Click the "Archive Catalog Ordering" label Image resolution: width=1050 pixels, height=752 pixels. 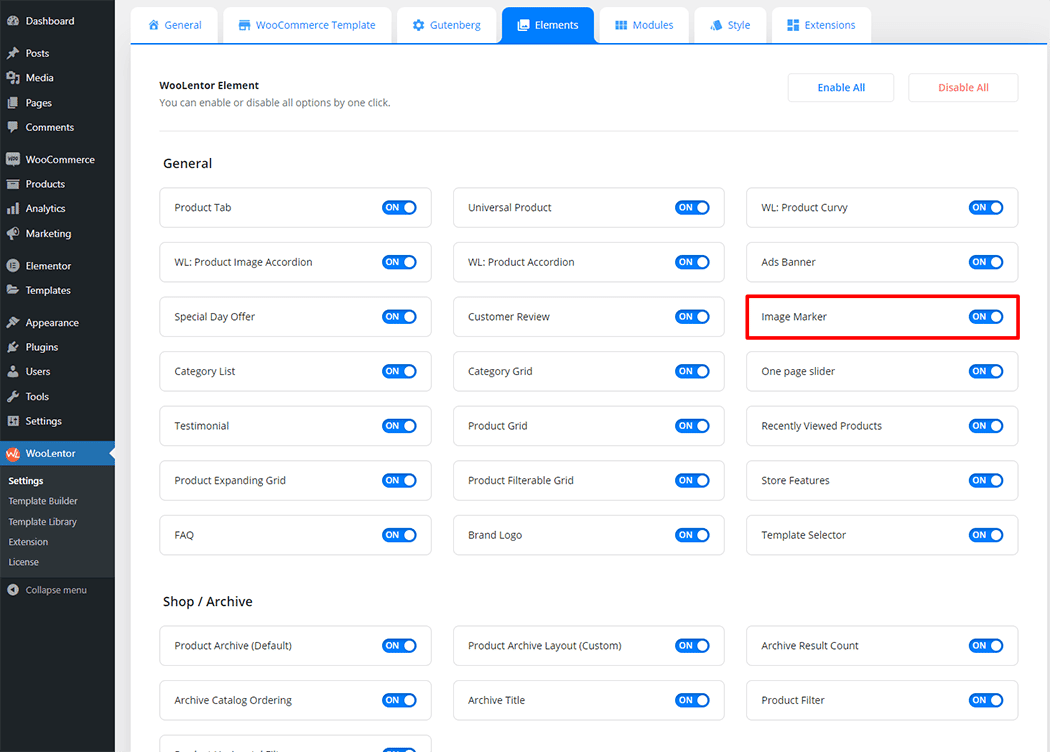(x=233, y=700)
